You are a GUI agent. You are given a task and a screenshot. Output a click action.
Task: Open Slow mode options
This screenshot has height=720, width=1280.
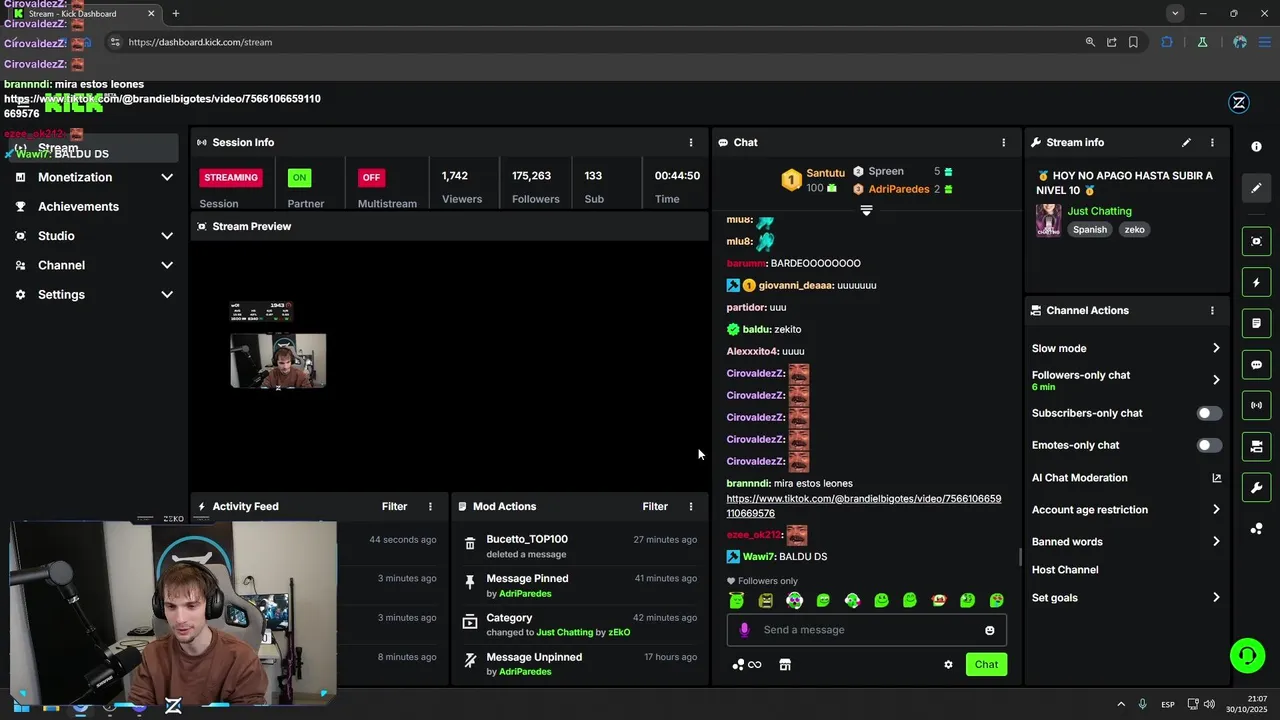pyautogui.click(x=1126, y=349)
